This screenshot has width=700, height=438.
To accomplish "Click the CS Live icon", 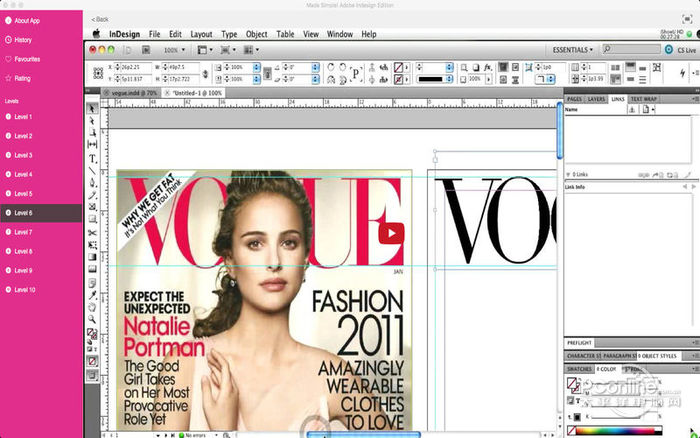I will (669, 50).
